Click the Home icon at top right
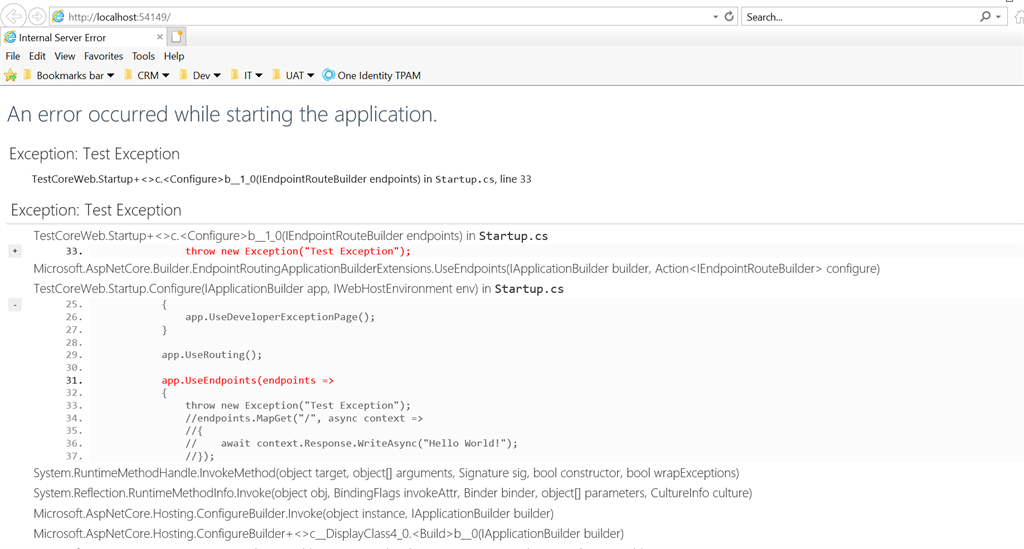The width and height of the screenshot is (1024, 549). [x=1019, y=17]
